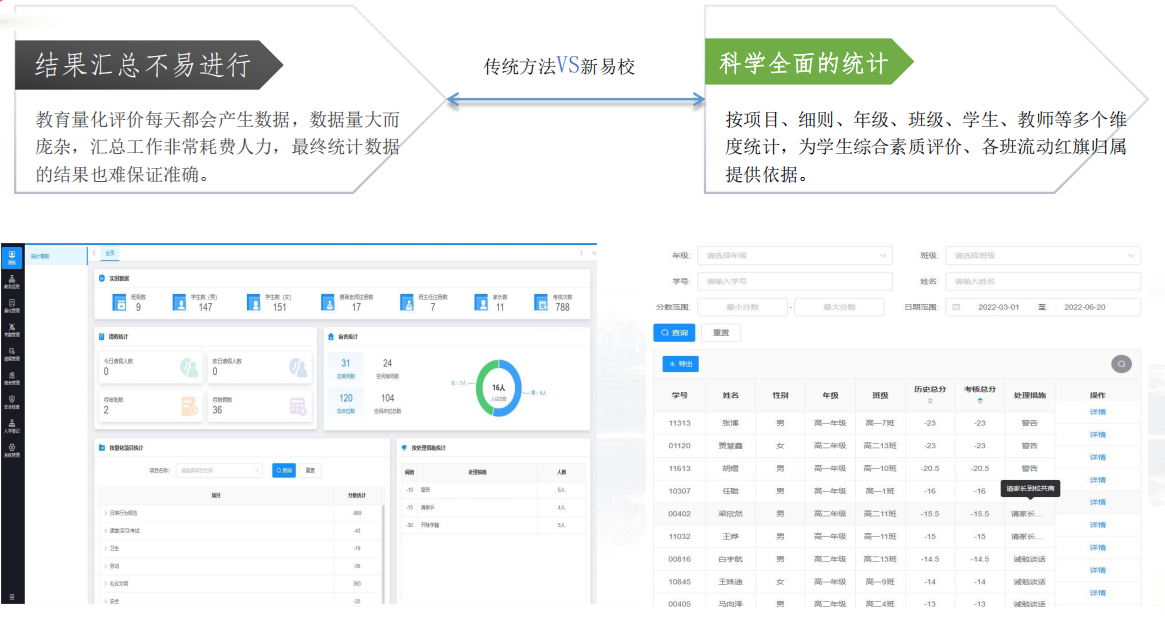This screenshot has width=1165, height=619.
Task: Open the 年级 grade dropdown
Action: pos(793,255)
